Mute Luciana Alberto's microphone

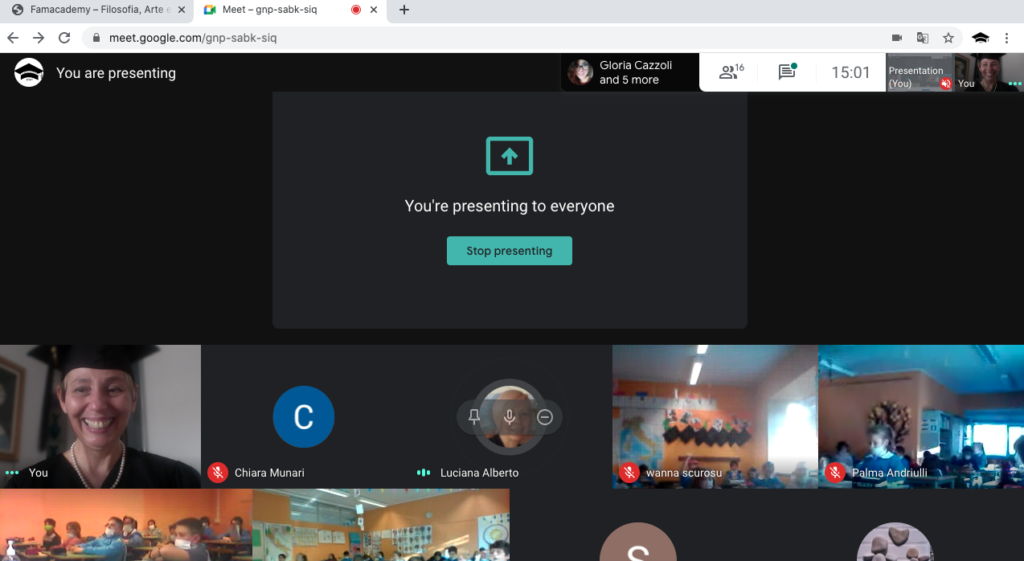(x=510, y=417)
